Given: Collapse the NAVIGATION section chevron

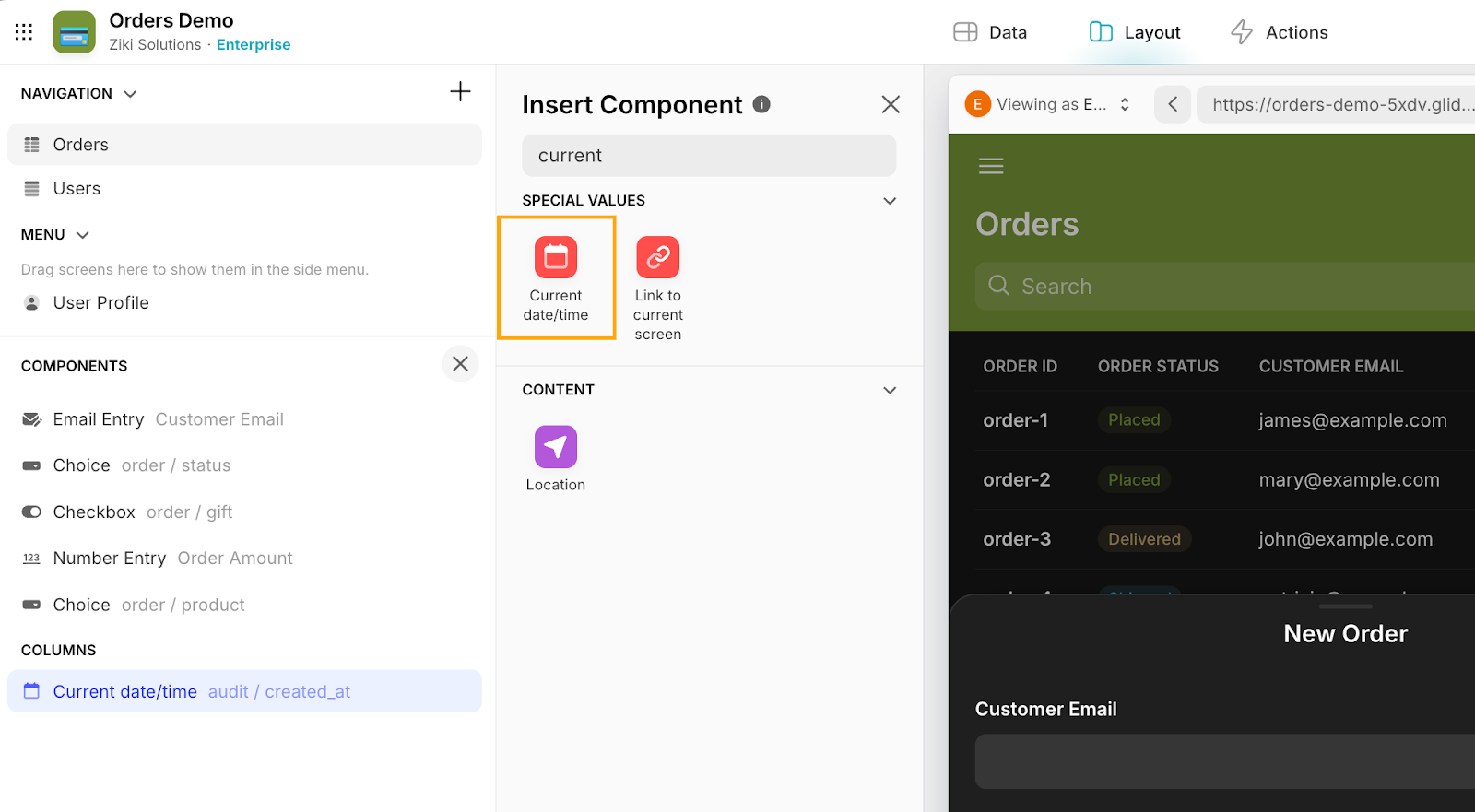Looking at the screenshot, I should pos(130,94).
